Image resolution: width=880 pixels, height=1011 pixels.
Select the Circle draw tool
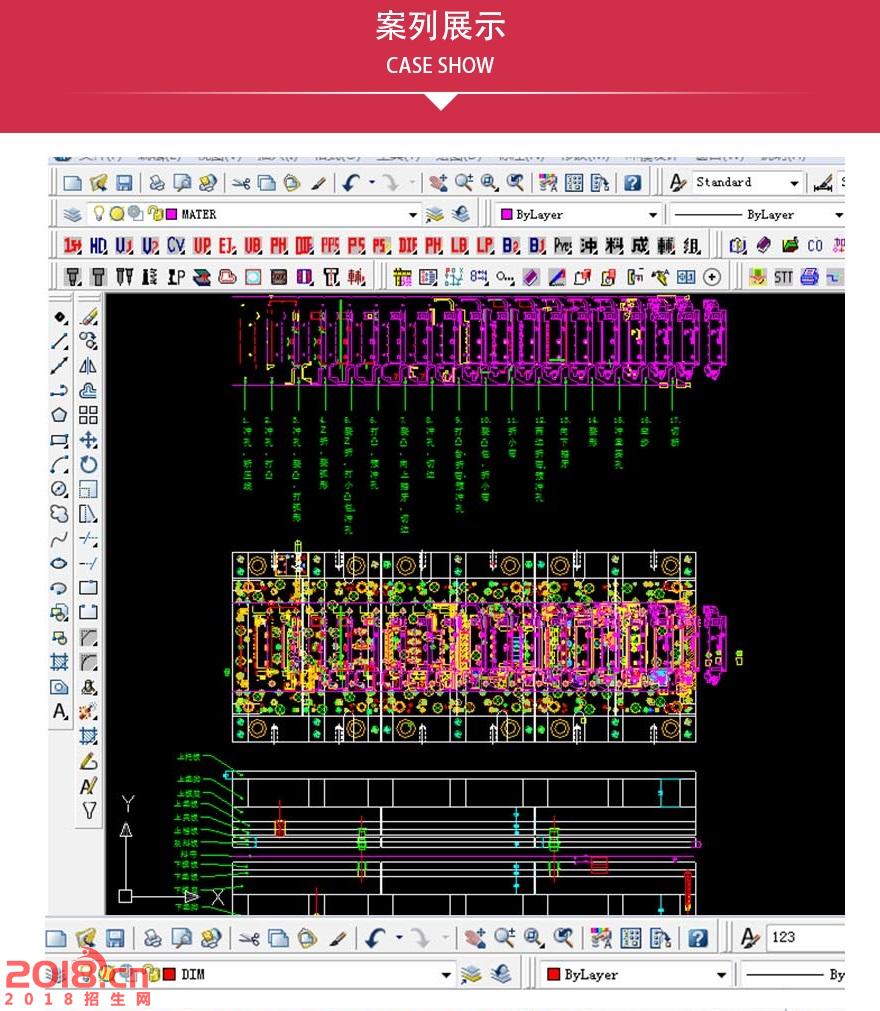pyautogui.click(x=59, y=489)
